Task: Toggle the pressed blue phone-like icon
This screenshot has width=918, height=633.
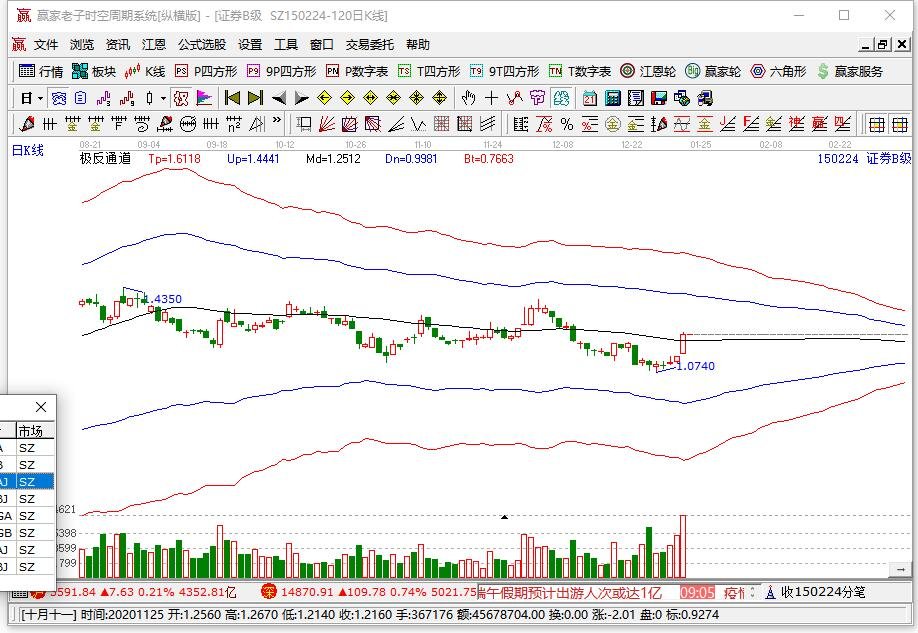Action: tap(59, 98)
